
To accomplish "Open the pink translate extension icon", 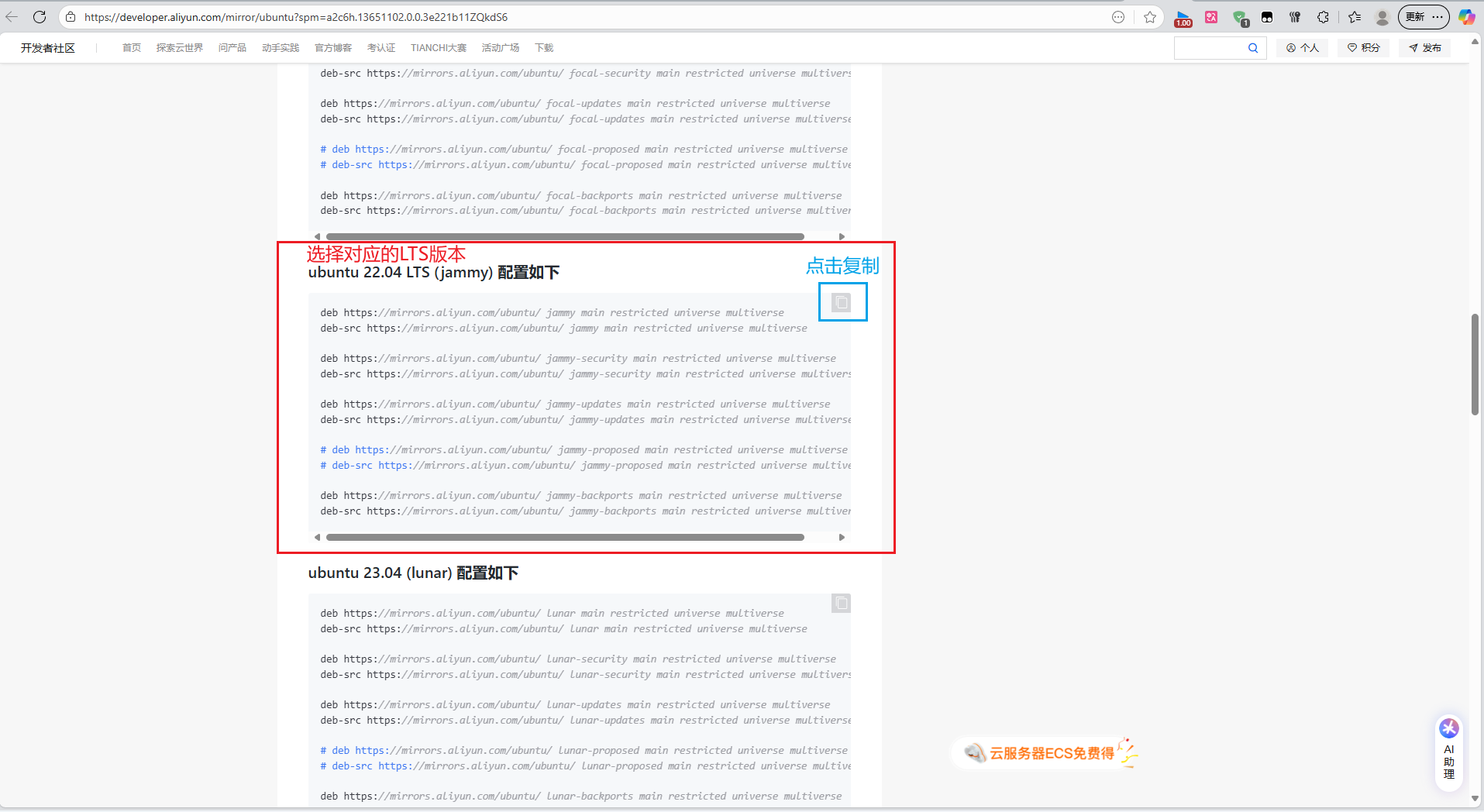I will pos(1211,17).
